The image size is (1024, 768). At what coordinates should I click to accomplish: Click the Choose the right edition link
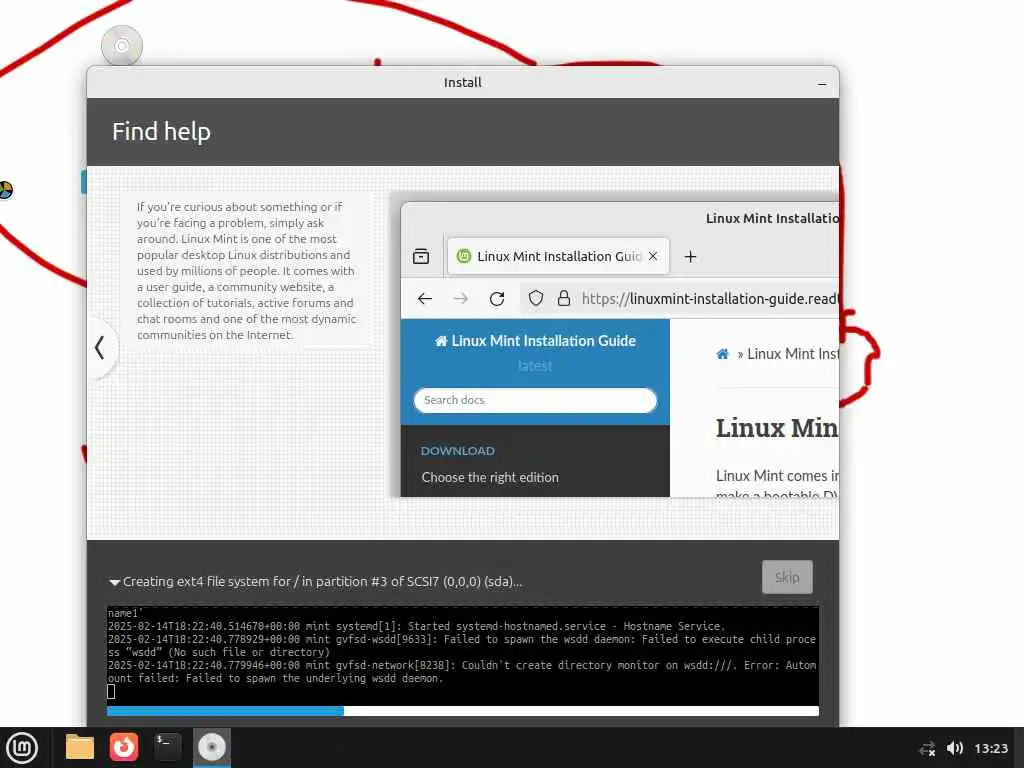[x=490, y=477]
